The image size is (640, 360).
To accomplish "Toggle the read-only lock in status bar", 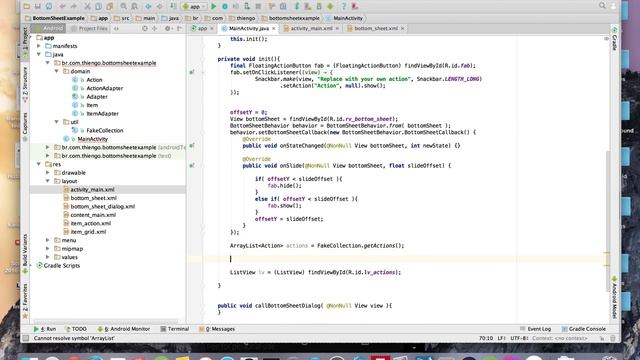I will coord(602,338).
